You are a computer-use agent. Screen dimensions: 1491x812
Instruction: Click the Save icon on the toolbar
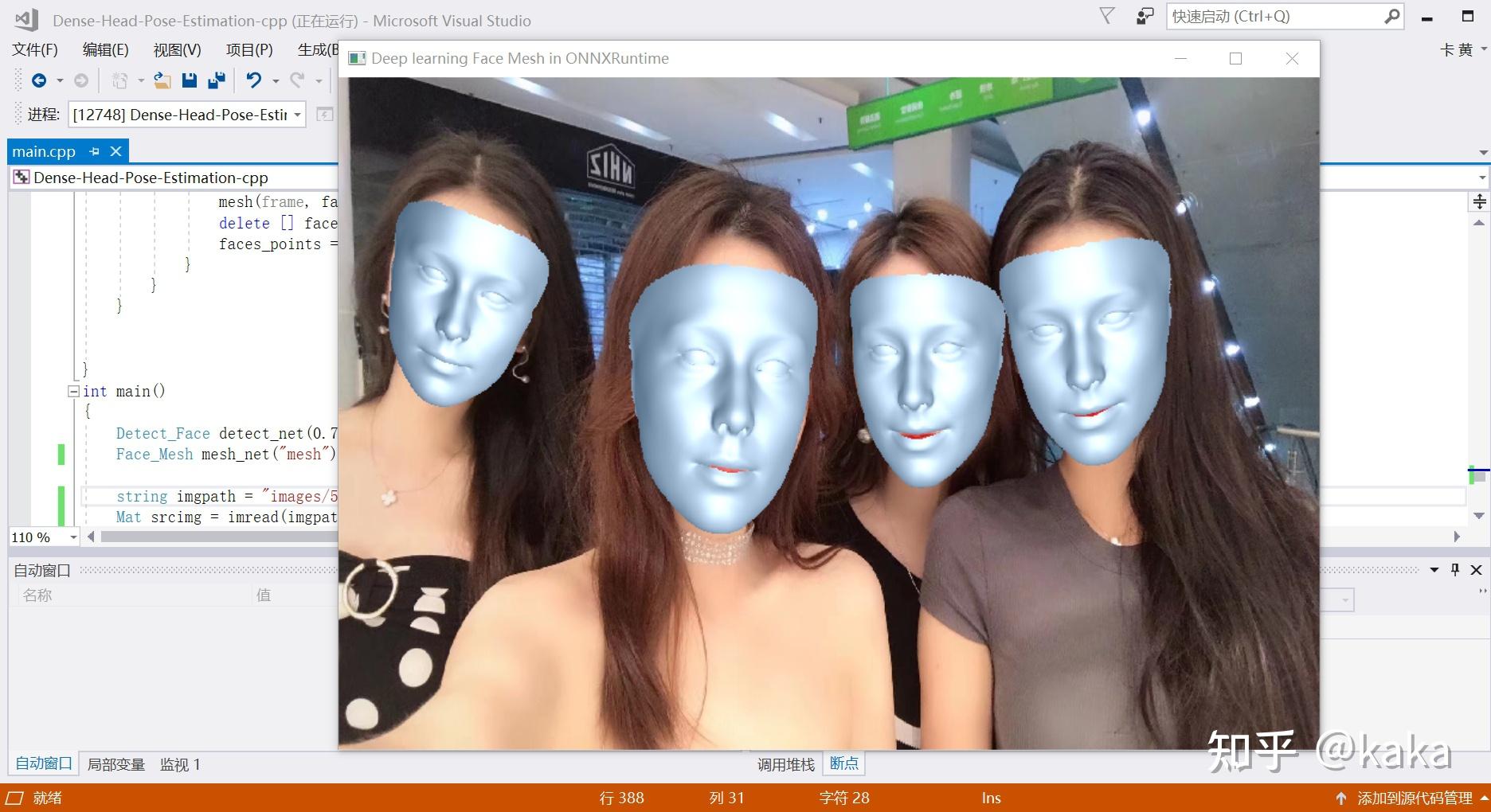tap(190, 80)
